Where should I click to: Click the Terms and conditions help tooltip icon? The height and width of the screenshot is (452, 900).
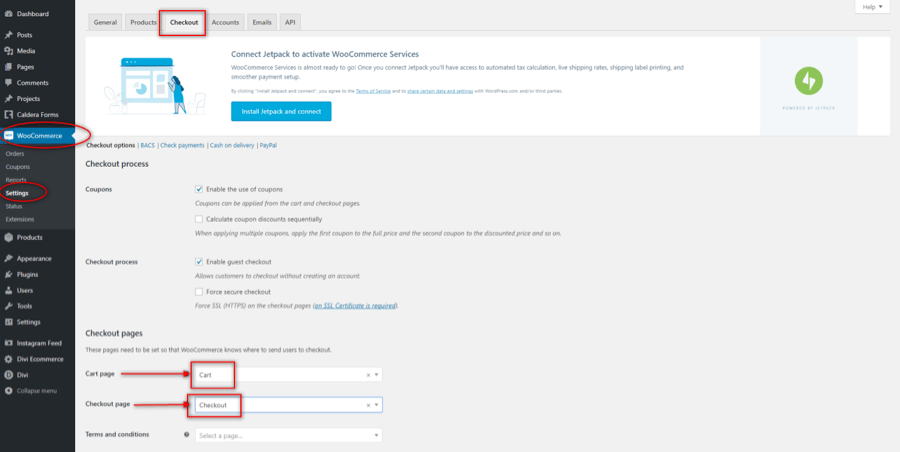coord(187,435)
